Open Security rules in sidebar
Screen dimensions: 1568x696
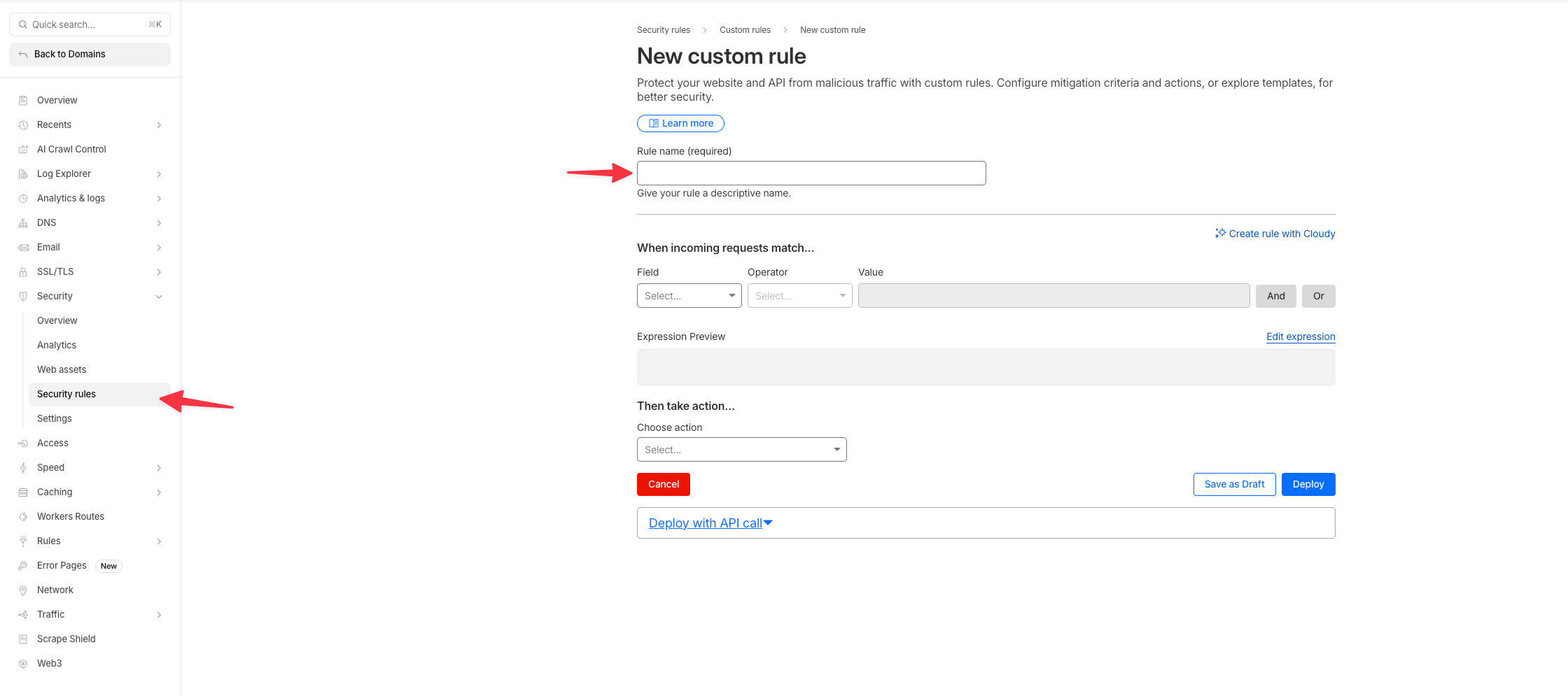tap(66, 394)
